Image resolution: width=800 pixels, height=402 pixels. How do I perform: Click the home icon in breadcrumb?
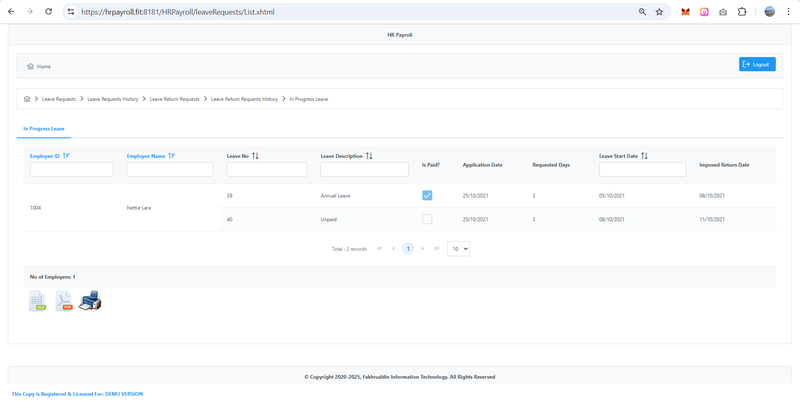click(27, 99)
